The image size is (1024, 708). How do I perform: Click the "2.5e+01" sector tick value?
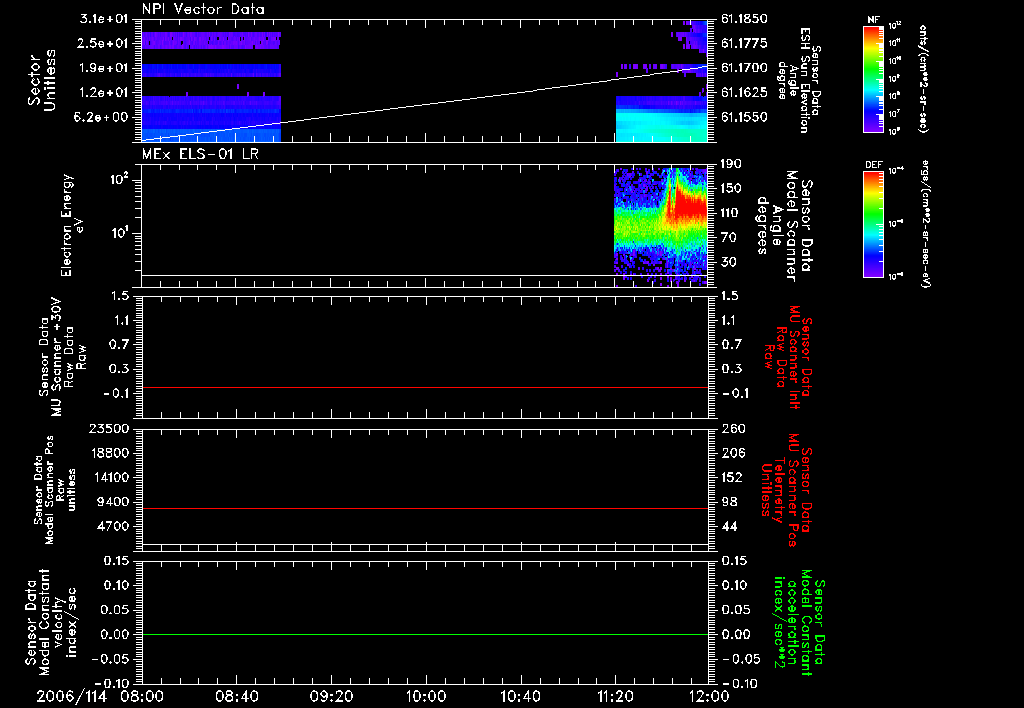tap(103, 43)
